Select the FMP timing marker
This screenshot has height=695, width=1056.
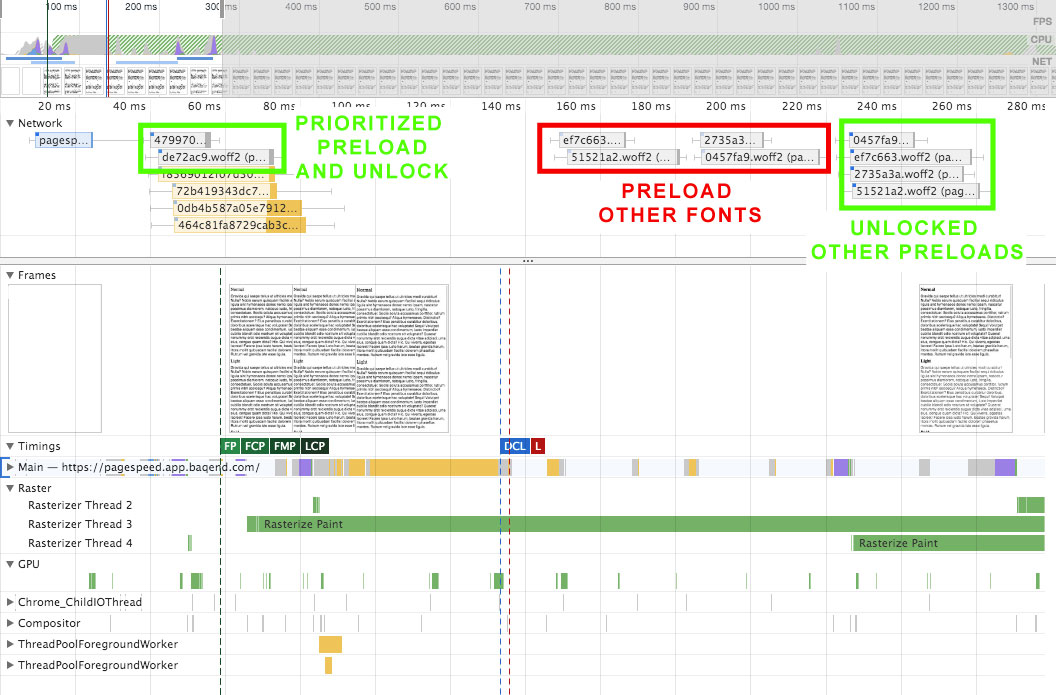(x=285, y=446)
